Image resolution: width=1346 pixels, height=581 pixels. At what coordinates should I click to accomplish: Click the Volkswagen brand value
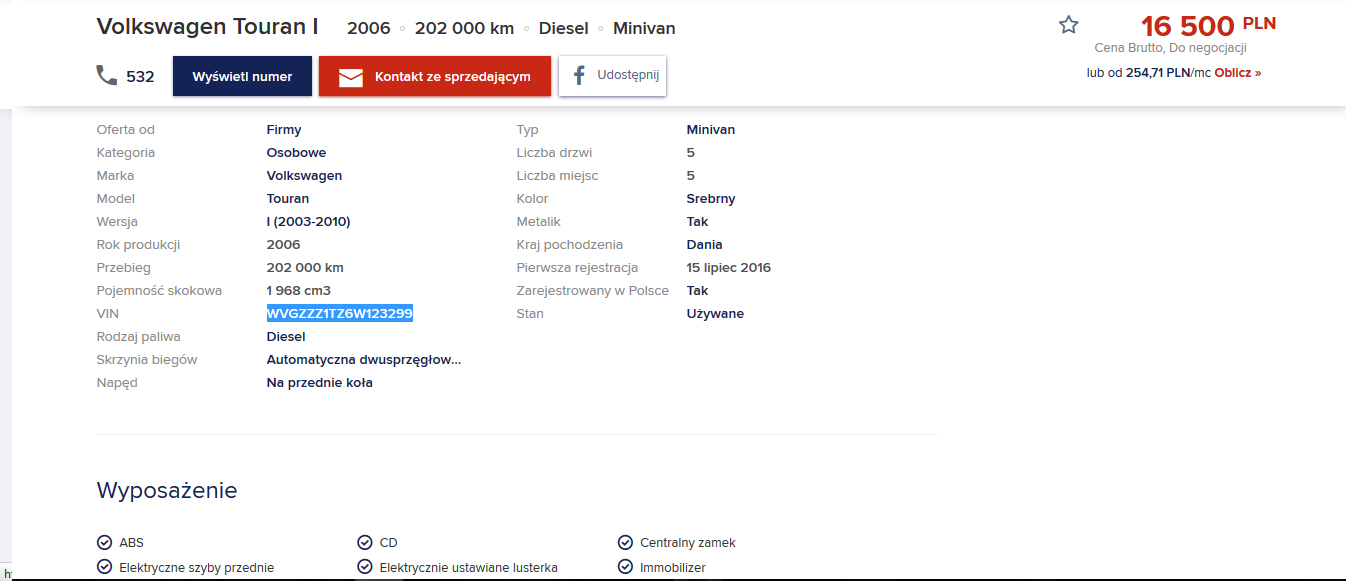[304, 176]
